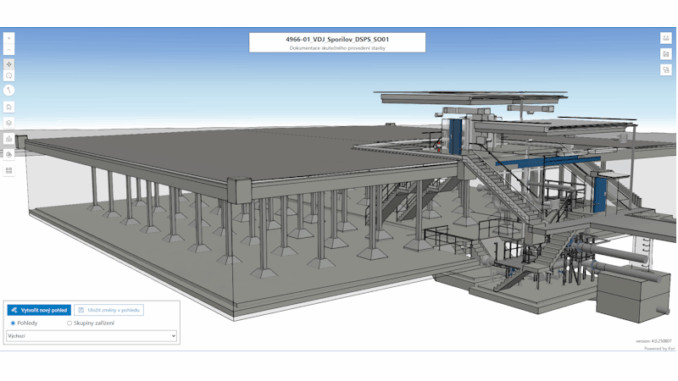The image size is (678, 381).
Task: Reset the compass orientation
Action: click(x=9, y=90)
